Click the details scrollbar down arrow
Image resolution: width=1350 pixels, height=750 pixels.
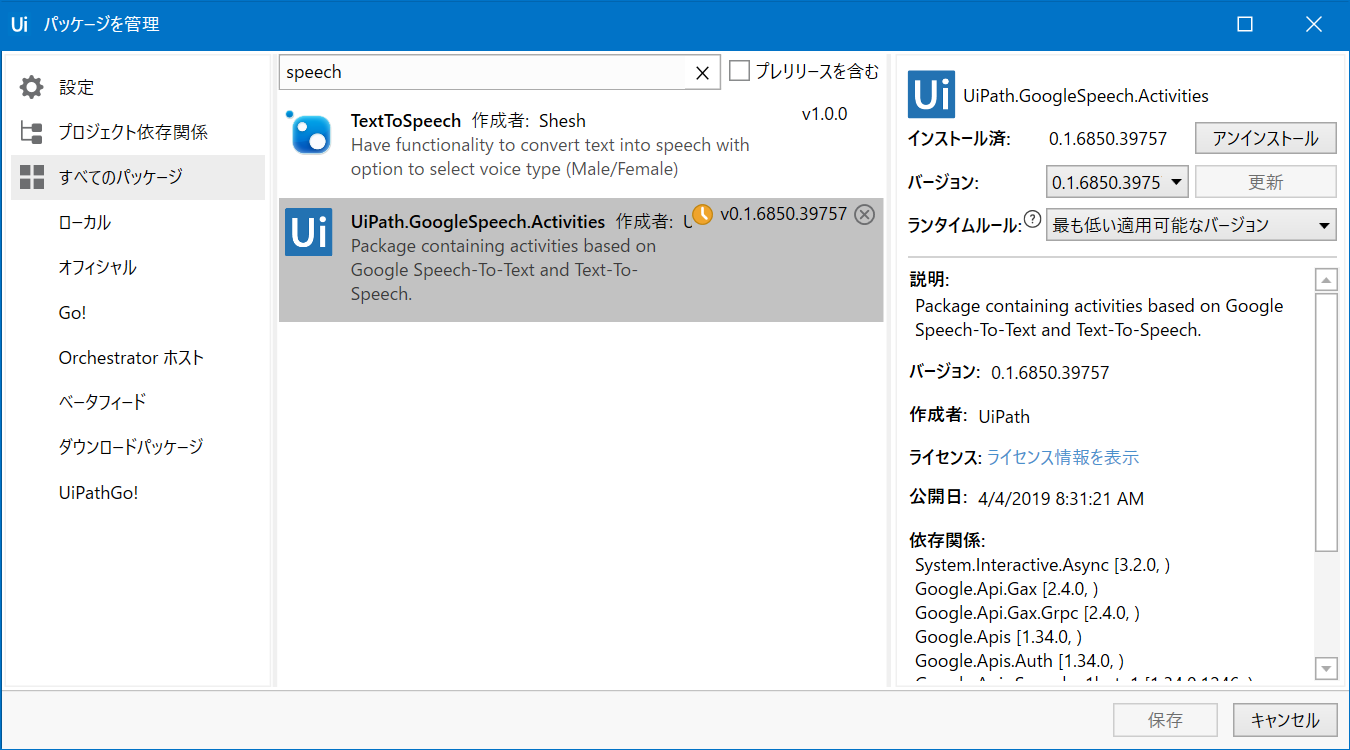1326,668
